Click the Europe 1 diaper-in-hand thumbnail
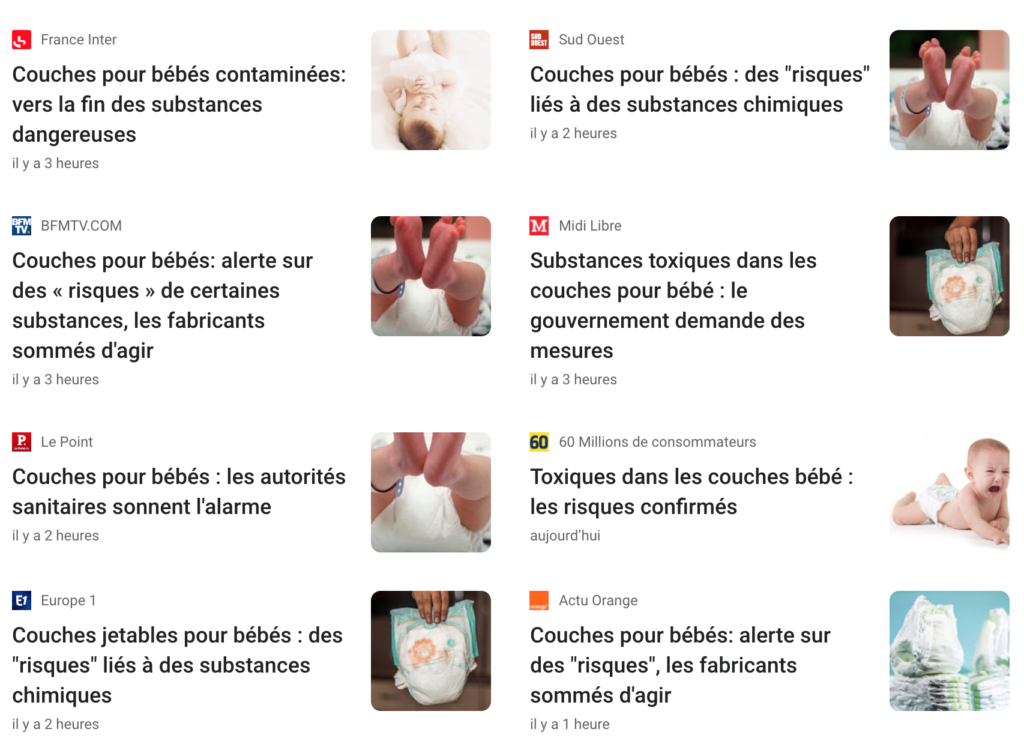The height and width of the screenshot is (747, 1024). [431, 651]
